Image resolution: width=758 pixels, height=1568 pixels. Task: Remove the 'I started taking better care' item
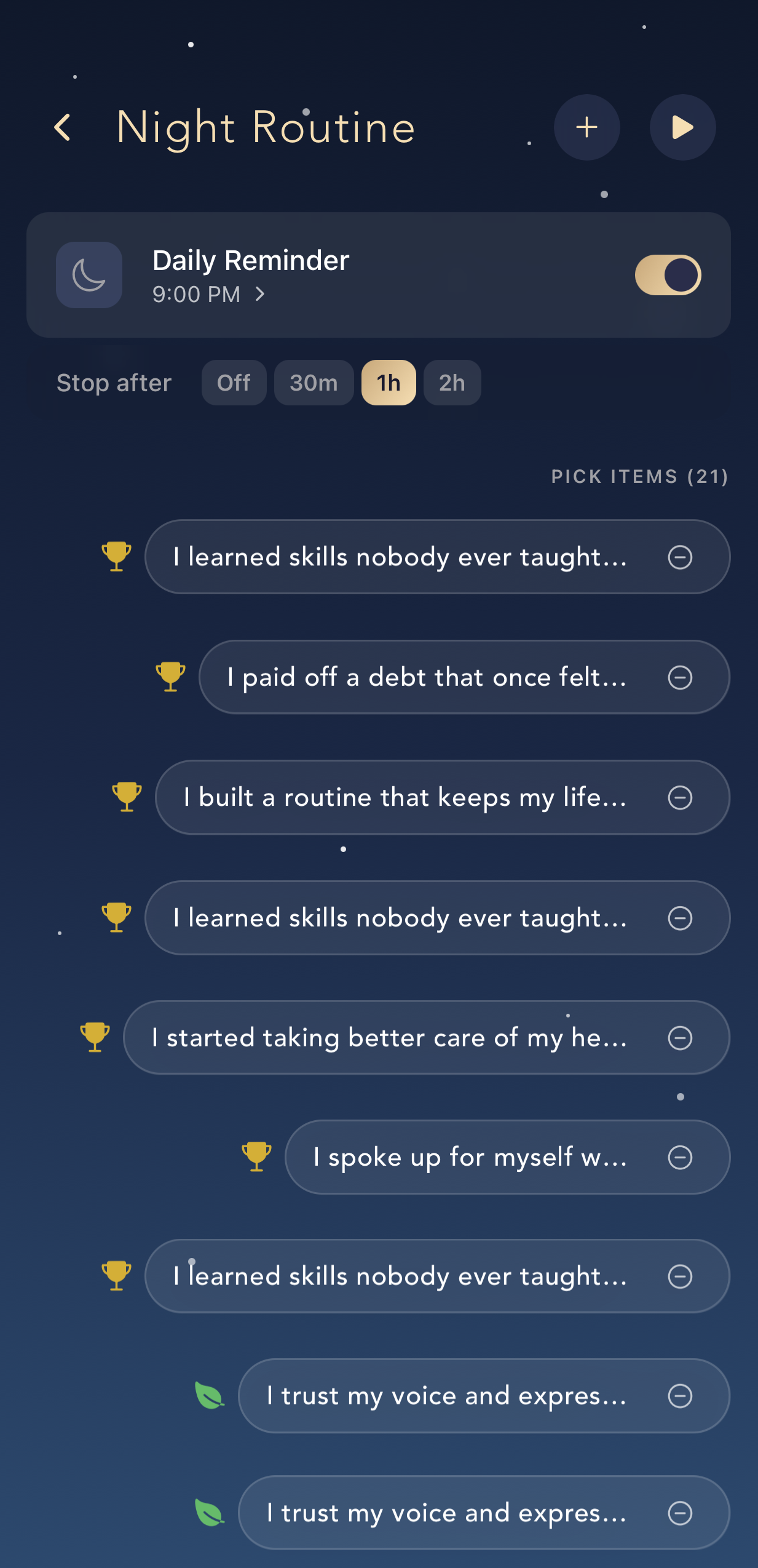(680, 1038)
